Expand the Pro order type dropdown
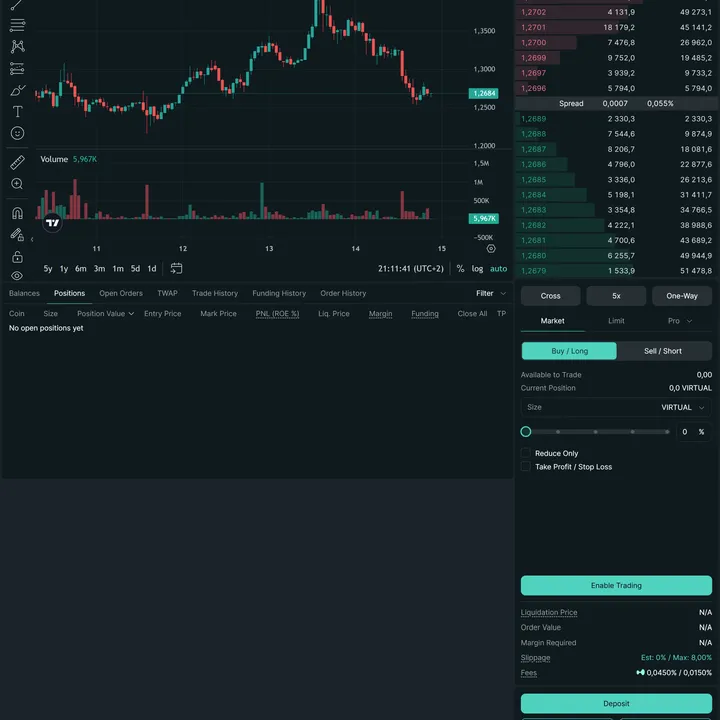720x720 pixels. (x=680, y=321)
